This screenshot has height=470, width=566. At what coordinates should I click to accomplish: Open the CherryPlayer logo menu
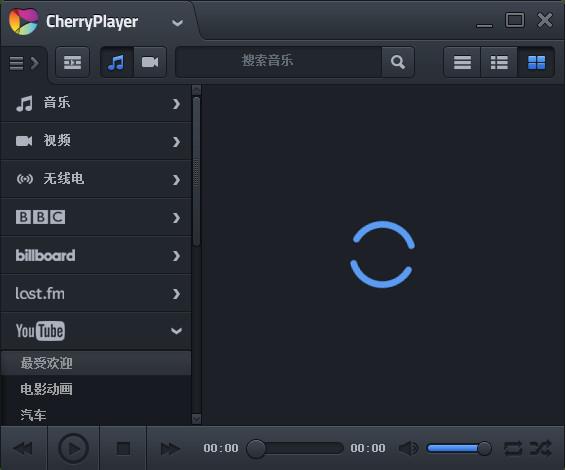coord(24,22)
